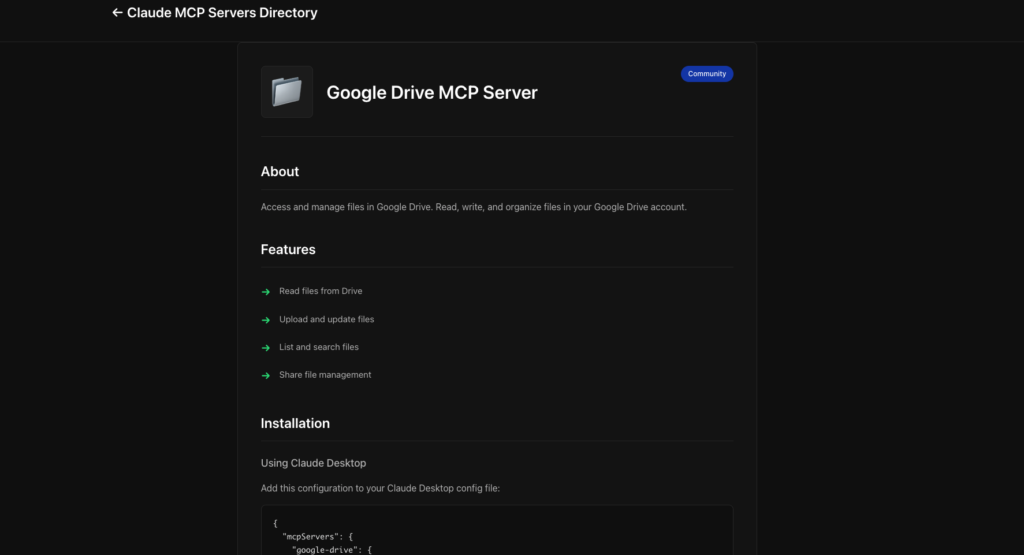The height and width of the screenshot is (555, 1024).
Task: Click the back arrow icon in header
Action: click(x=117, y=13)
